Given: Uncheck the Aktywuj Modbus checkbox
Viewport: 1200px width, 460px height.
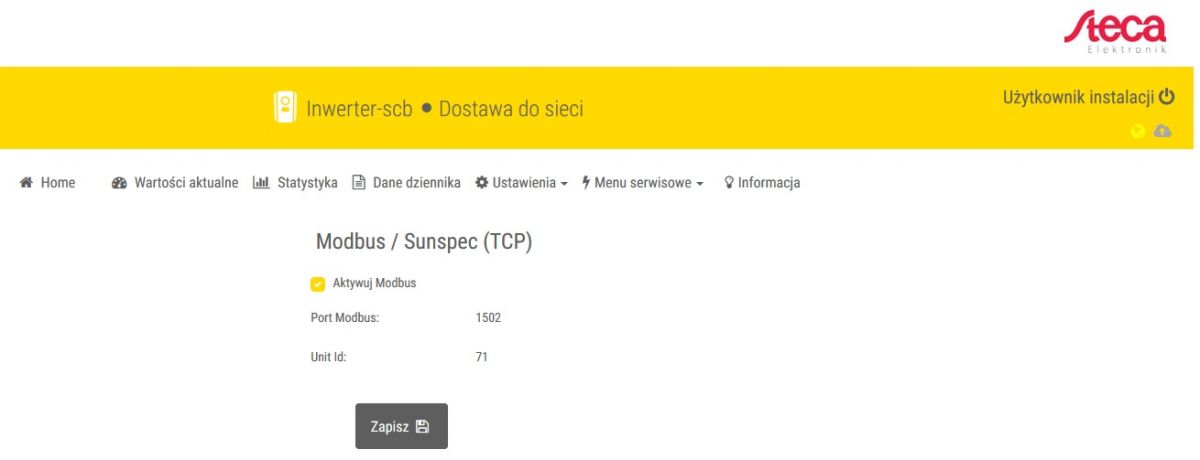Looking at the screenshot, I should click(318, 284).
